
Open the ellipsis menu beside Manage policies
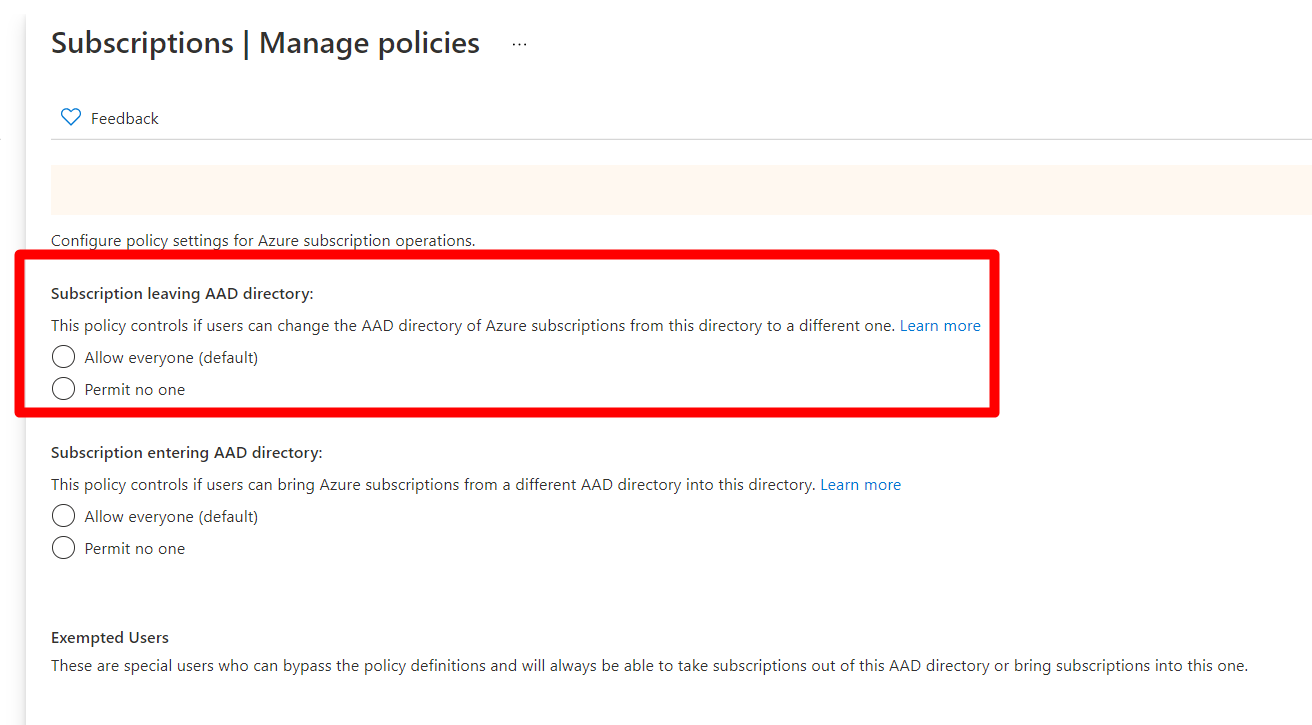(519, 44)
